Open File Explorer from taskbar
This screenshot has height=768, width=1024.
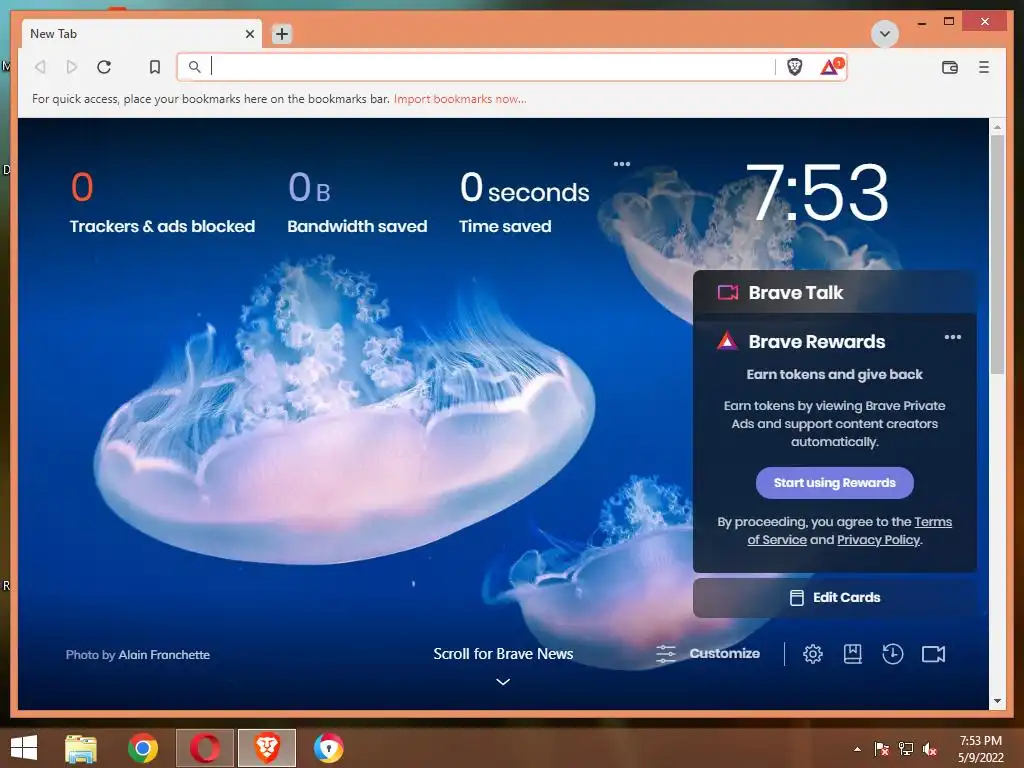pos(81,748)
